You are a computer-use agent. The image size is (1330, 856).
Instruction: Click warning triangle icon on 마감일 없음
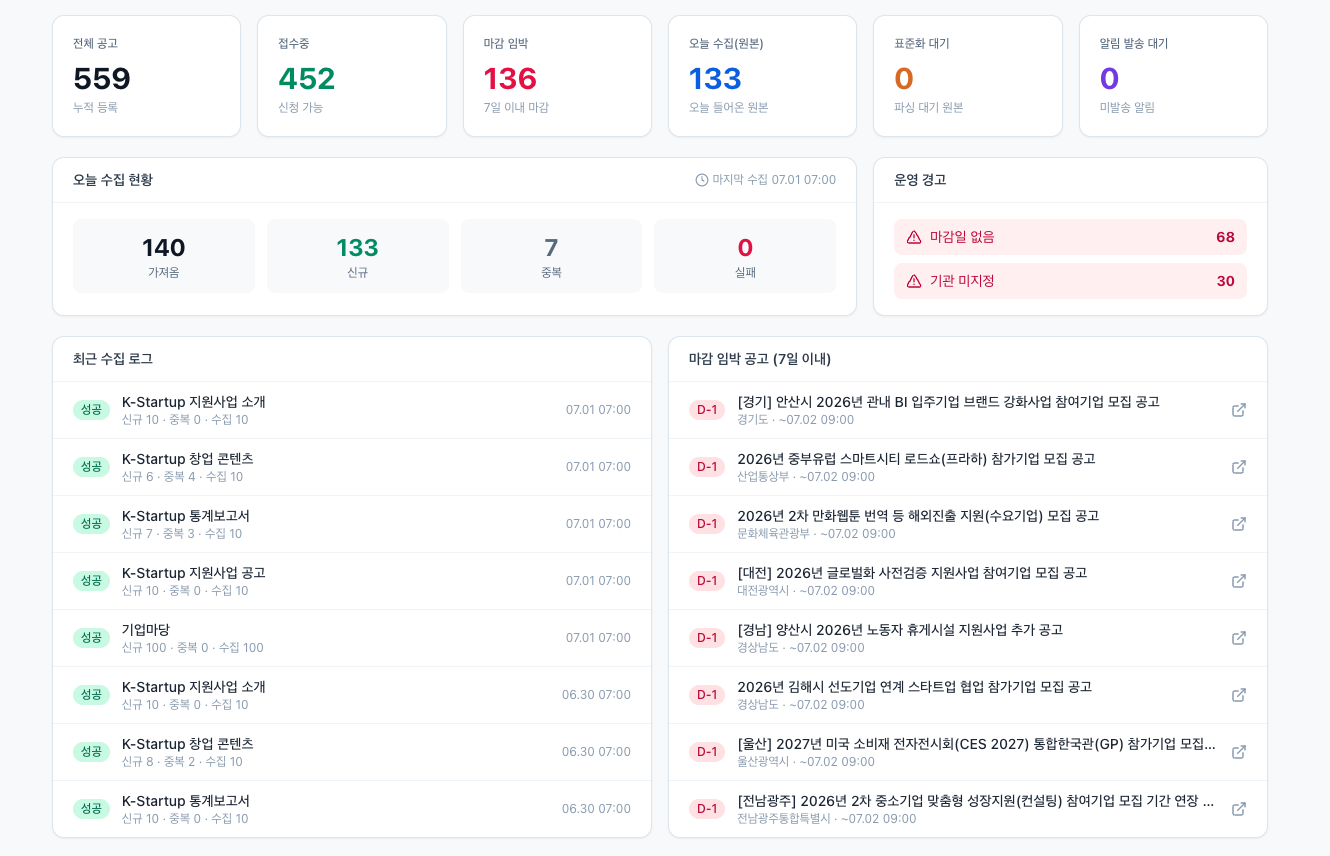pyautogui.click(x=913, y=237)
